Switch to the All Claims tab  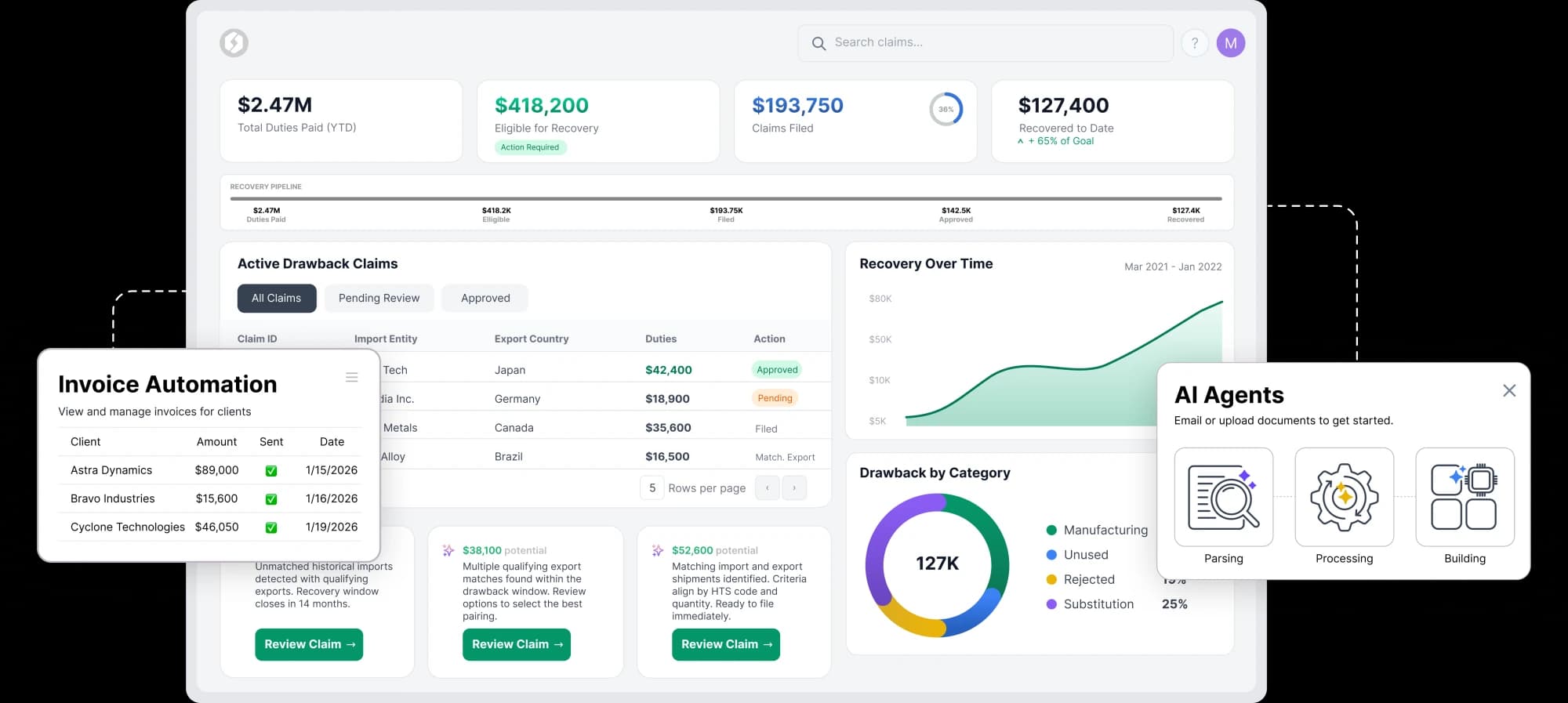(277, 298)
